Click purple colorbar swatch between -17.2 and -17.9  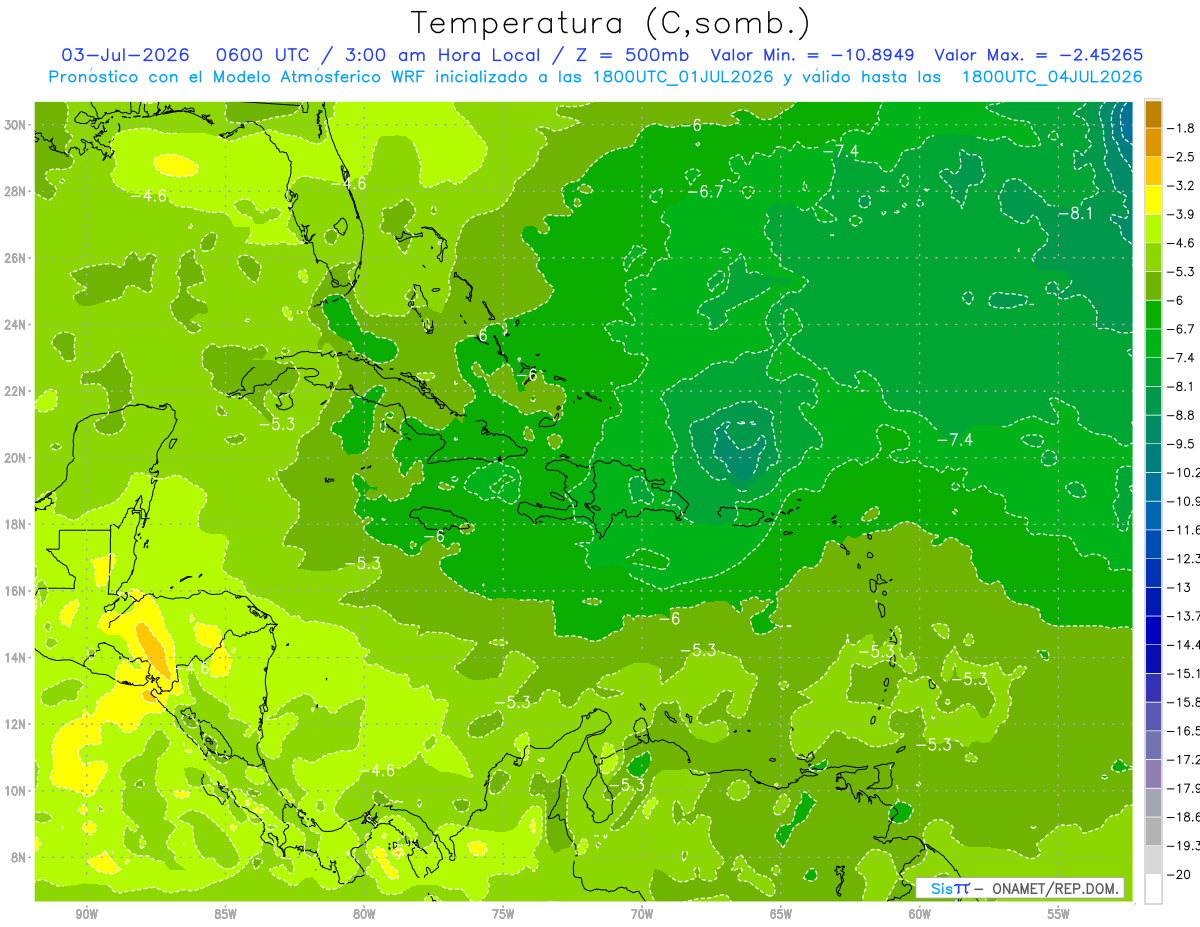click(x=1153, y=774)
